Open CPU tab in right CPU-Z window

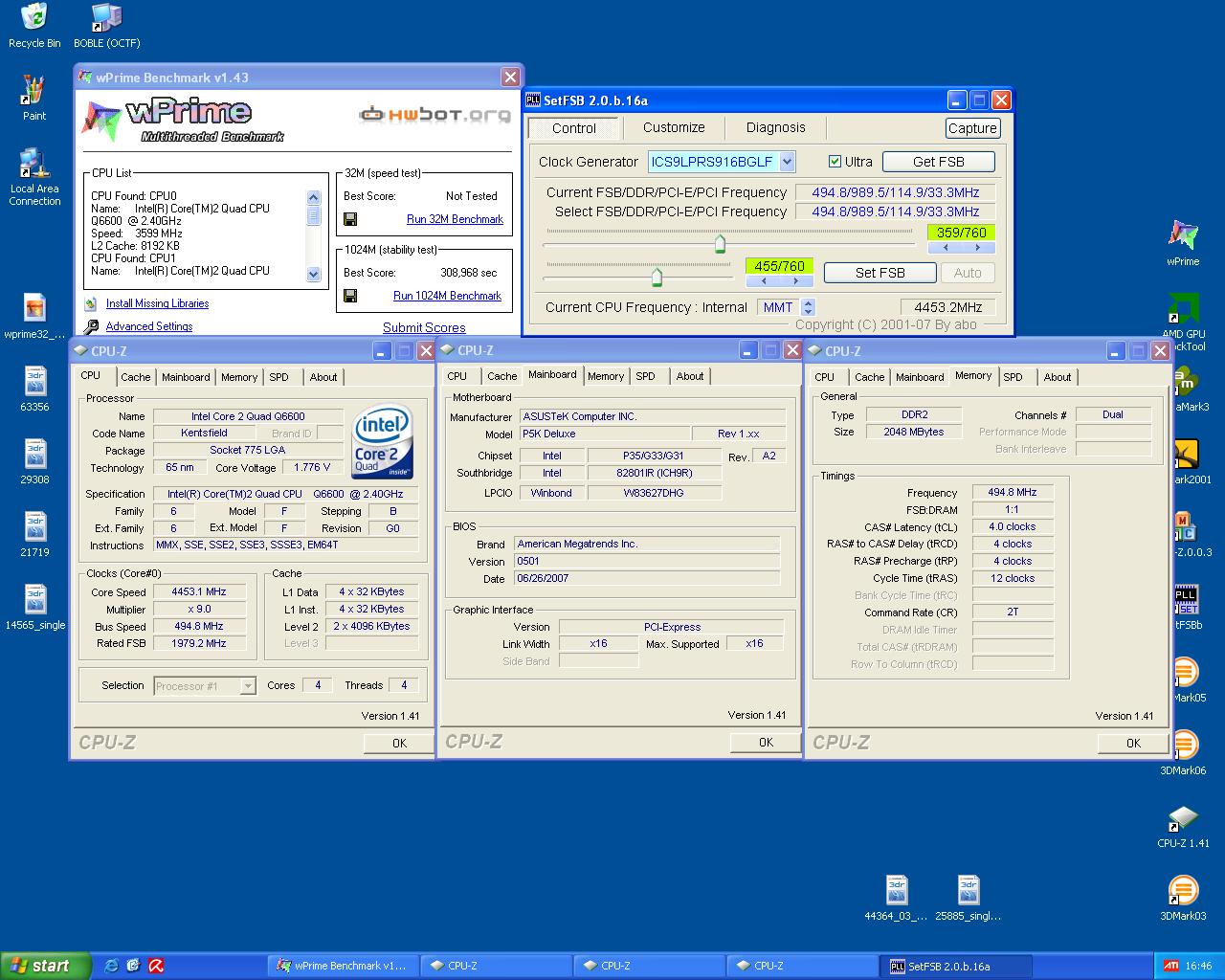[825, 377]
